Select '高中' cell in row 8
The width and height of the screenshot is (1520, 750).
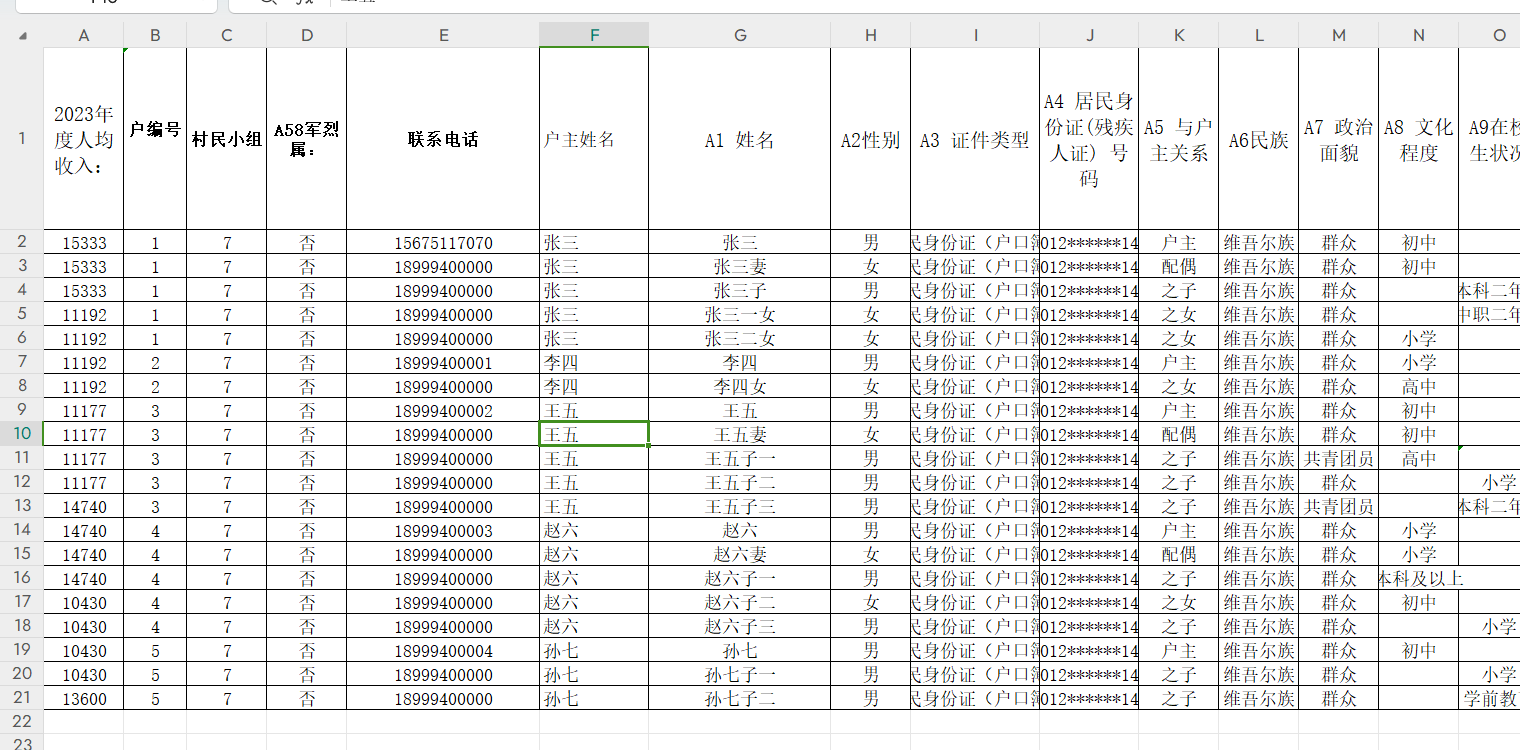point(1419,386)
